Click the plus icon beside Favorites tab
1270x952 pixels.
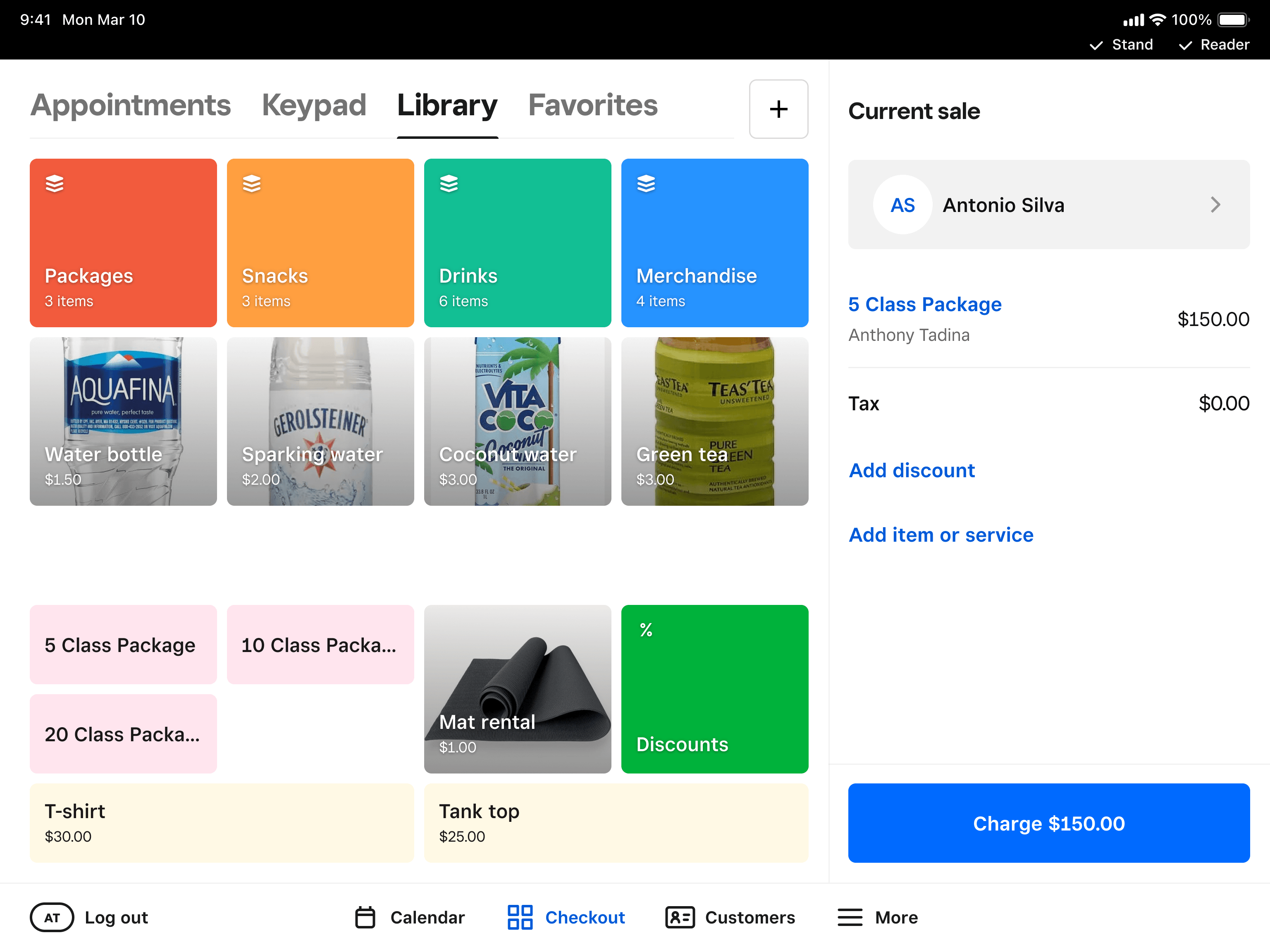pyautogui.click(x=778, y=109)
